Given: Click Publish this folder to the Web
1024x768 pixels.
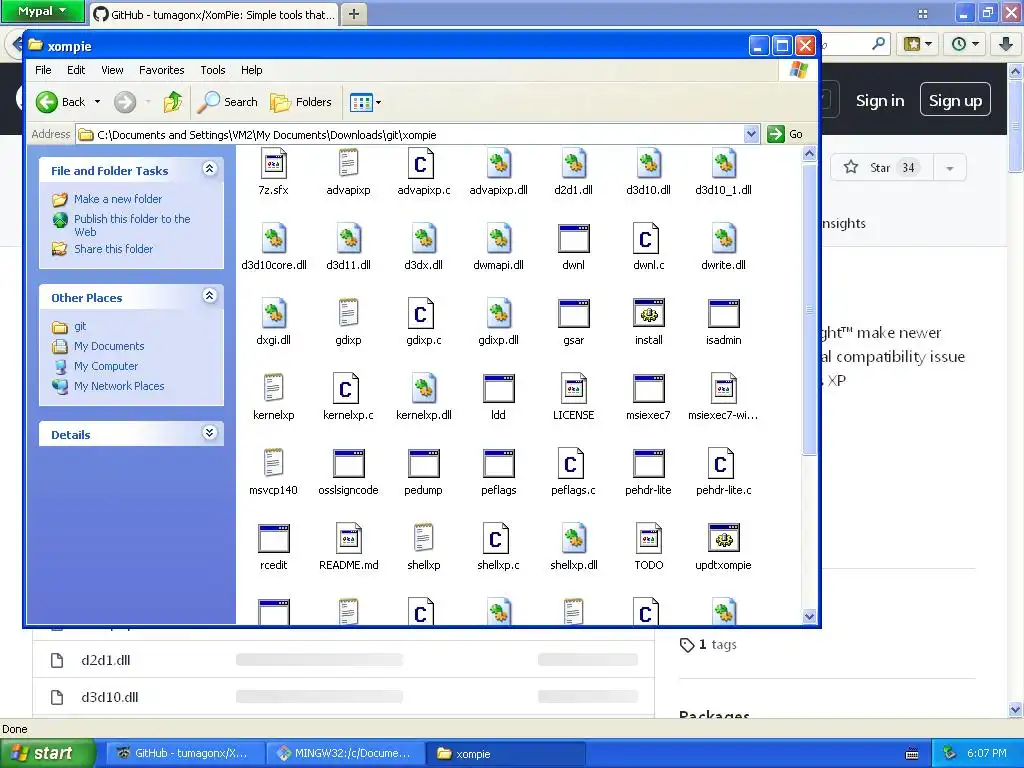Looking at the screenshot, I should pos(132,225).
